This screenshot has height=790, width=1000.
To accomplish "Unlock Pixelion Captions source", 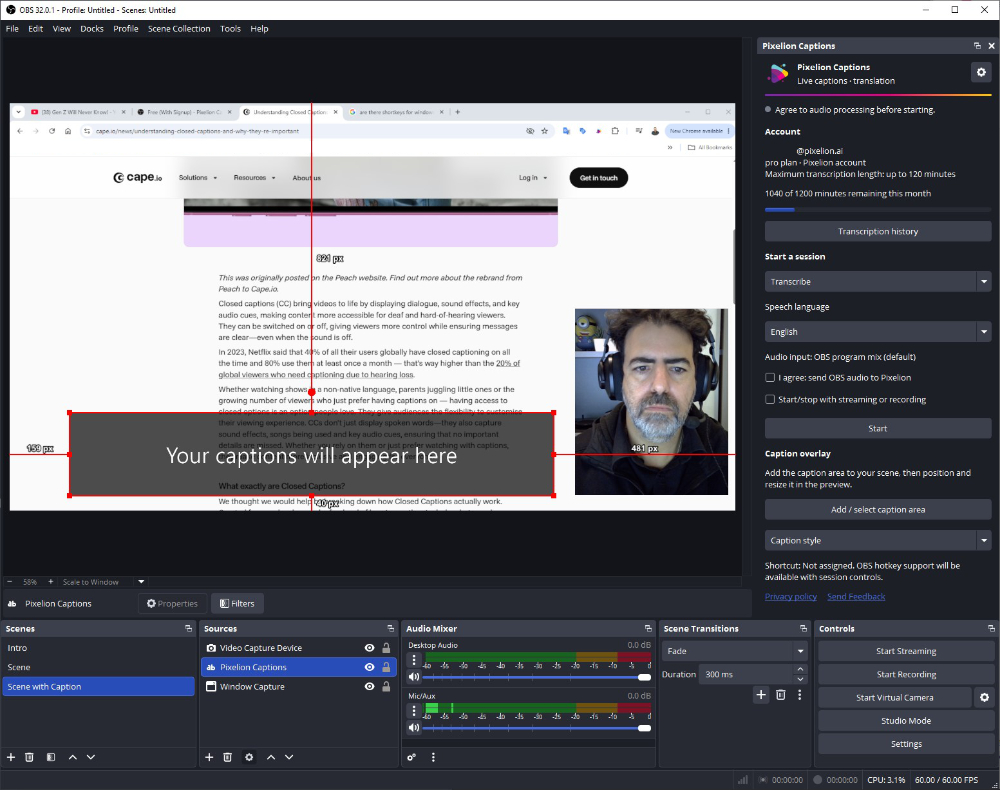I will pos(386,667).
